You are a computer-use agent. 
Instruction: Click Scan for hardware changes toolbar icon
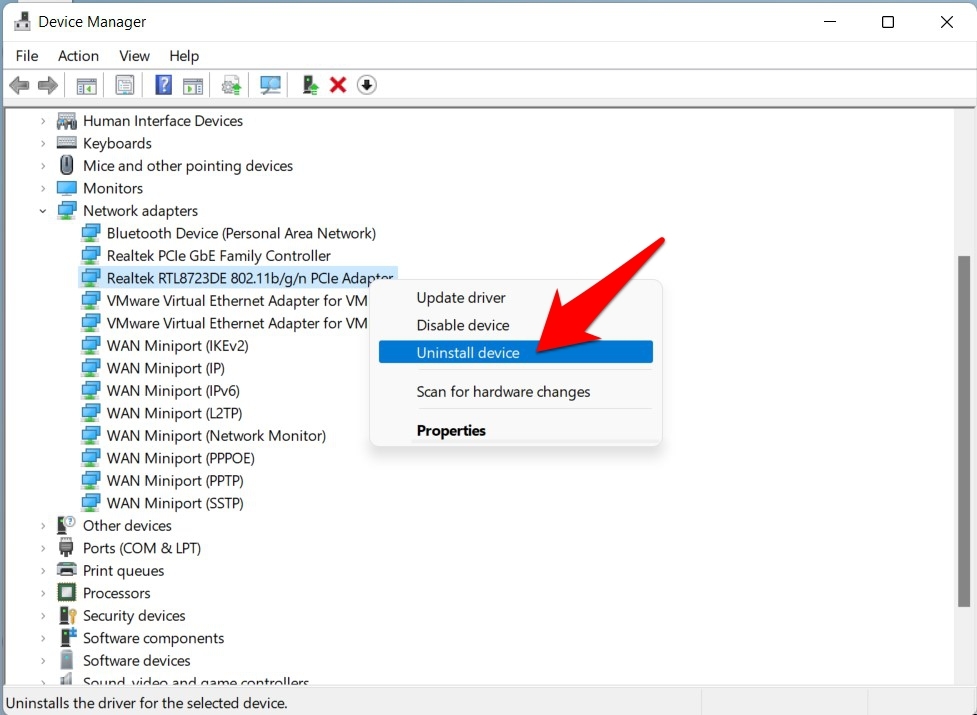tap(270, 85)
